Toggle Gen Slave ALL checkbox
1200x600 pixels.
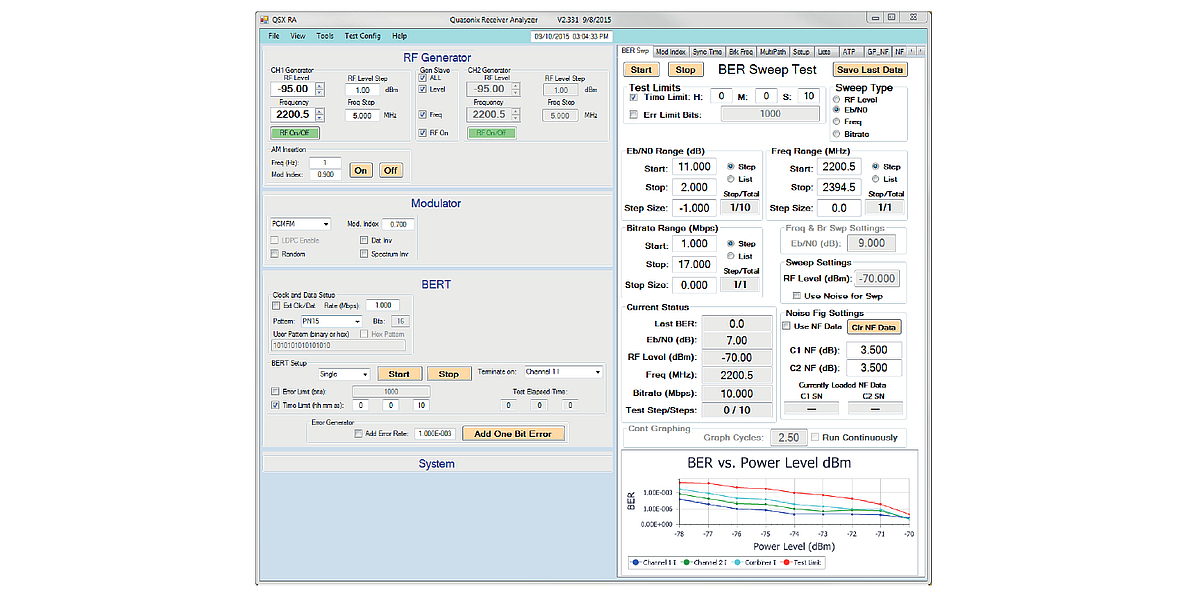click(x=423, y=78)
